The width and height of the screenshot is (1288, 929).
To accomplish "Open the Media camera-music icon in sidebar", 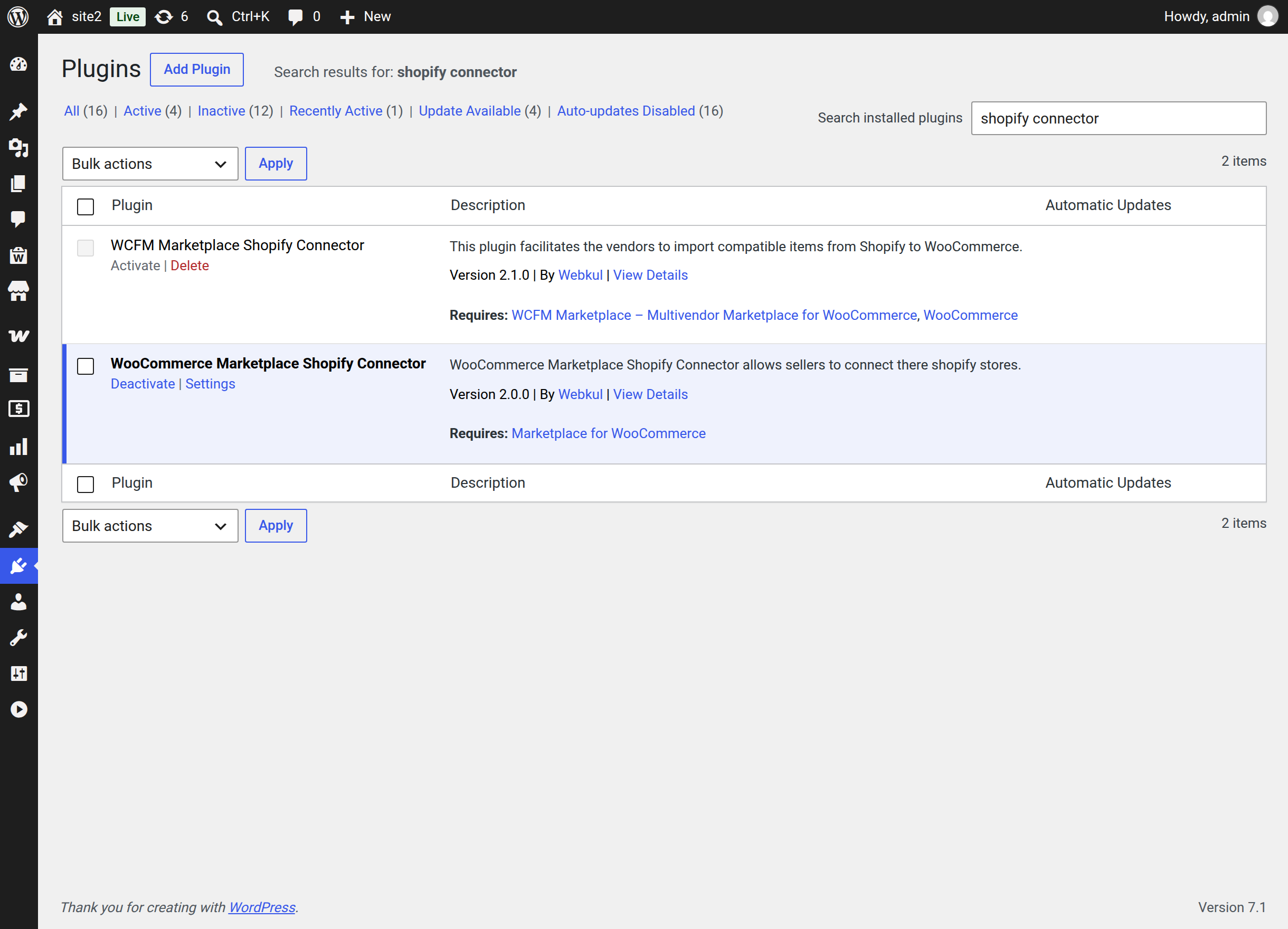I will coord(19,148).
